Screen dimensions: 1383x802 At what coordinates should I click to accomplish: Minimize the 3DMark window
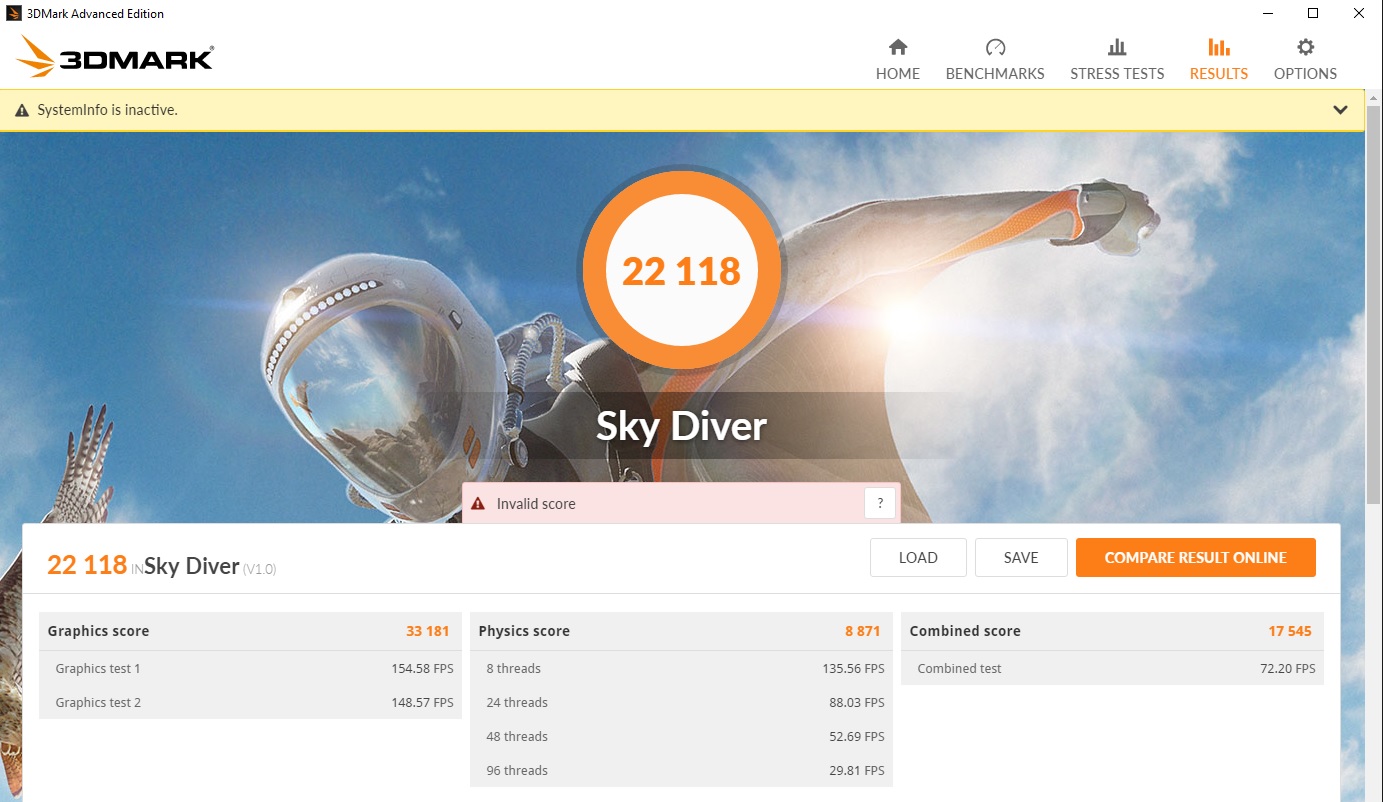coord(1268,14)
